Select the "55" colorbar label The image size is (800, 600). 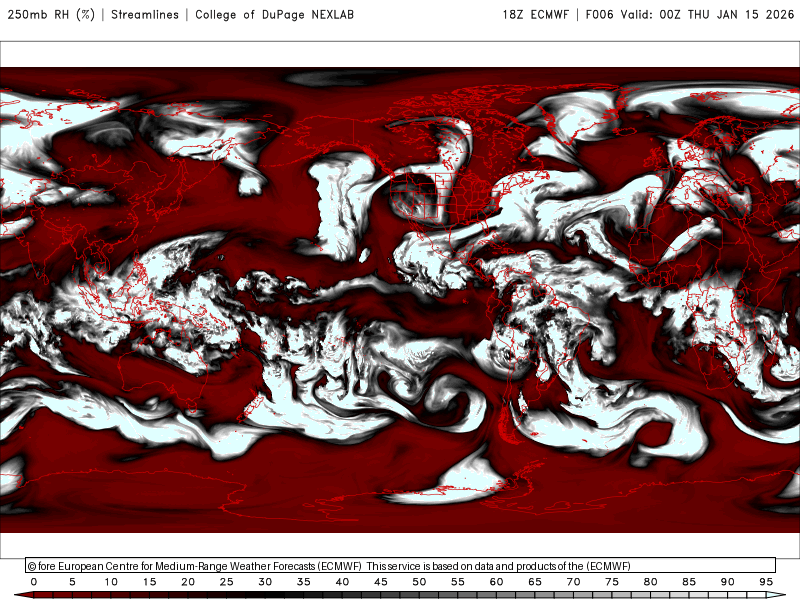[458, 582]
